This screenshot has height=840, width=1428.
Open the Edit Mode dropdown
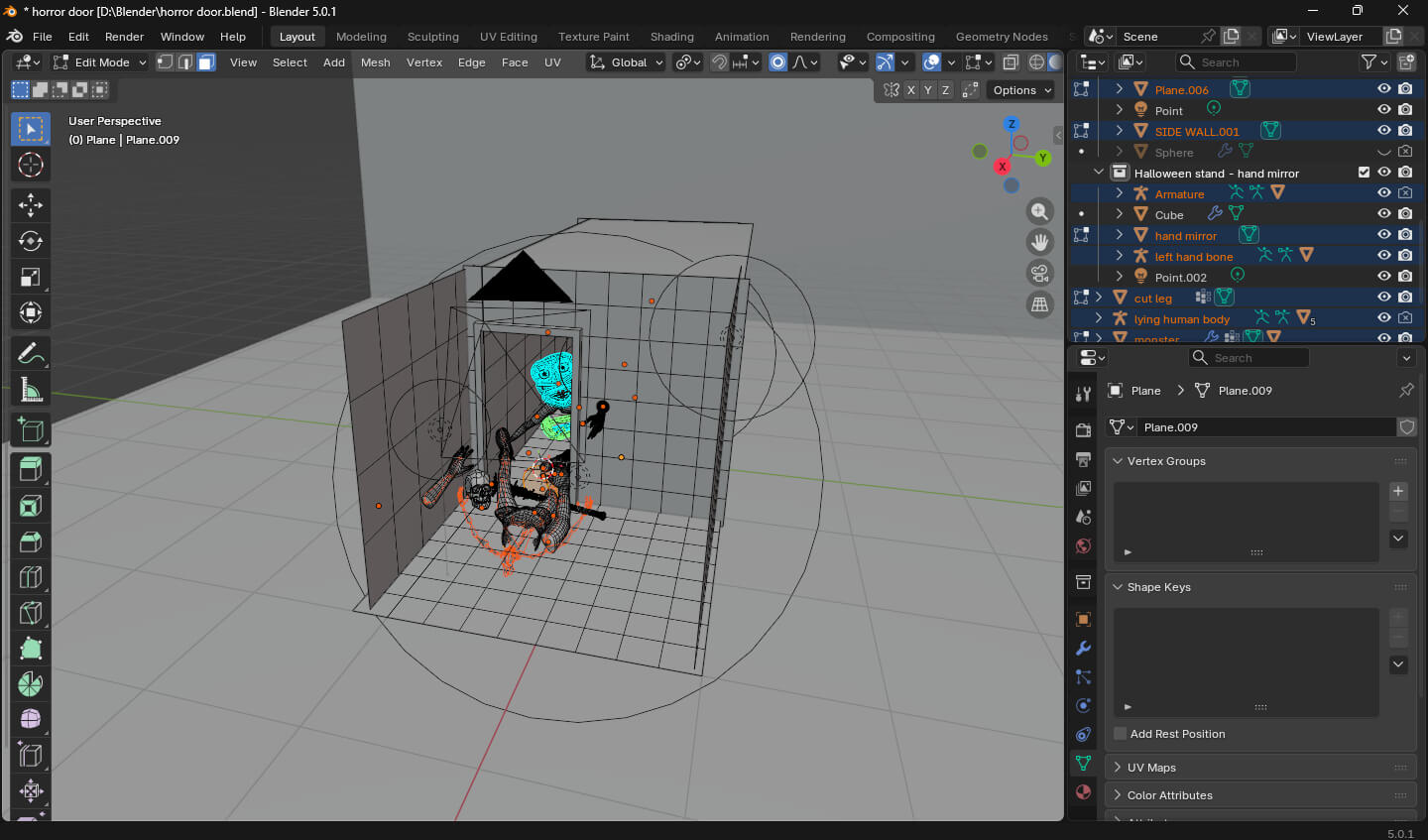pos(100,62)
